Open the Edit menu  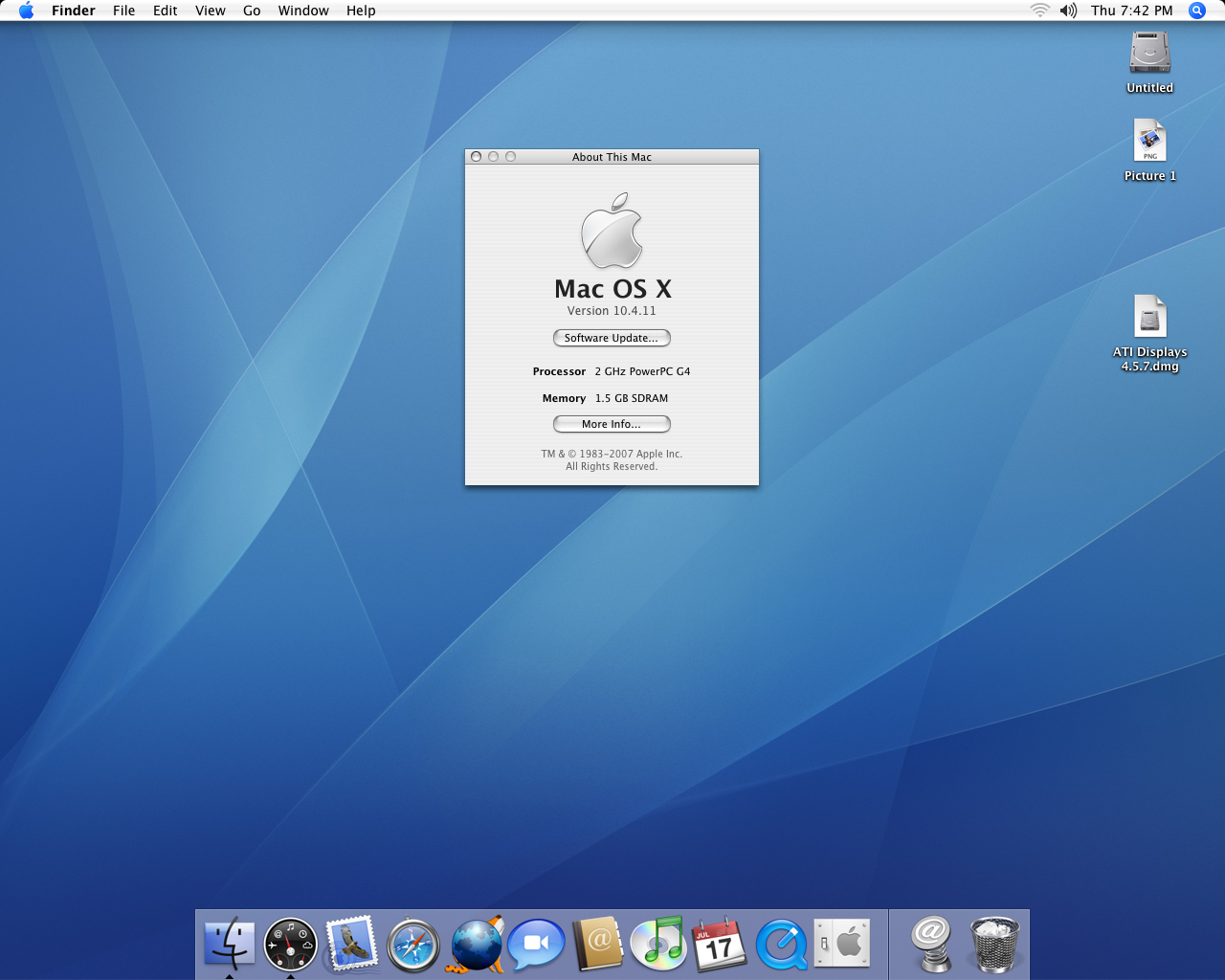click(x=166, y=11)
